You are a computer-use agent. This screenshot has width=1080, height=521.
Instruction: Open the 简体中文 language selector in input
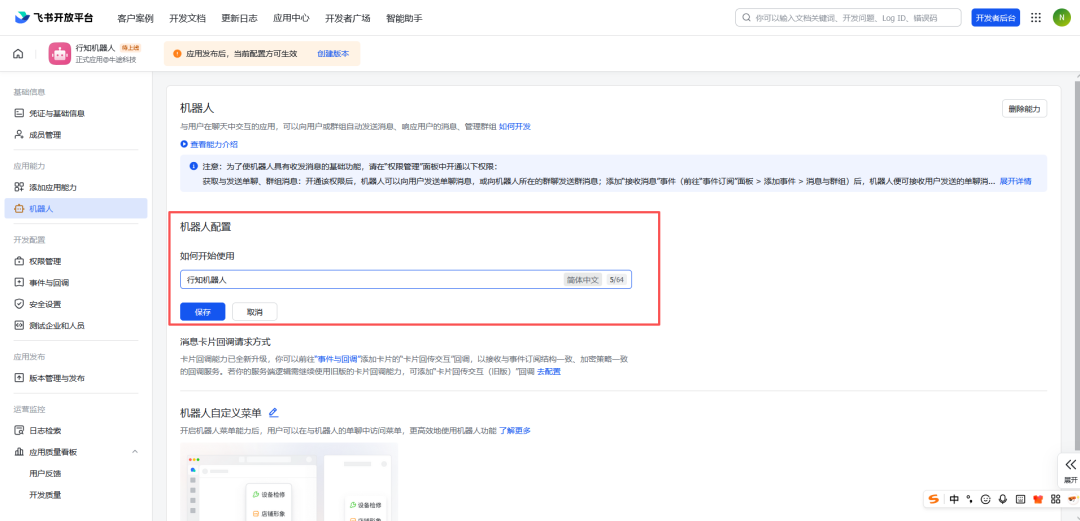coord(583,280)
